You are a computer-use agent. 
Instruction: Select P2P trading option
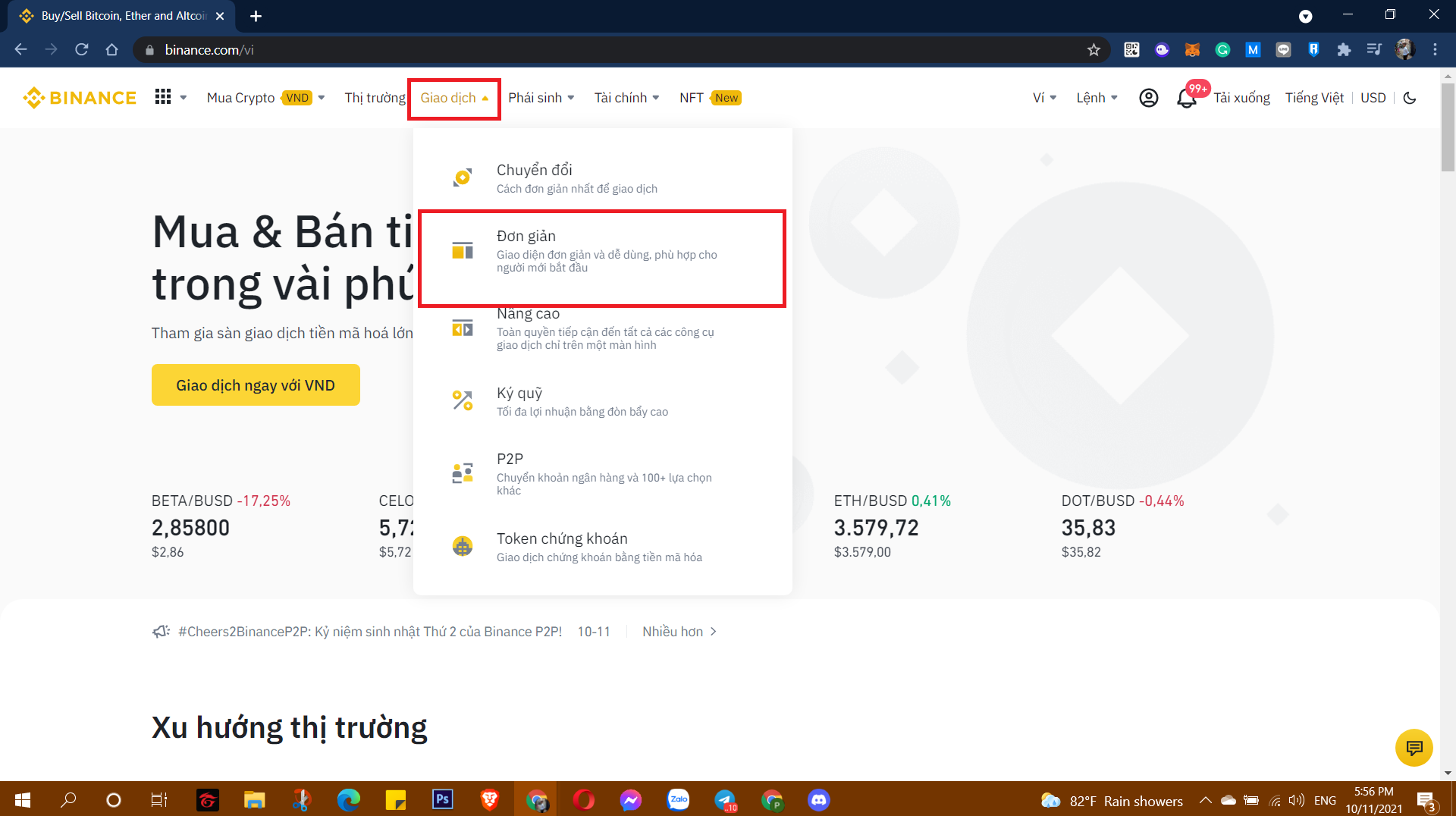click(x=603, y=473)
